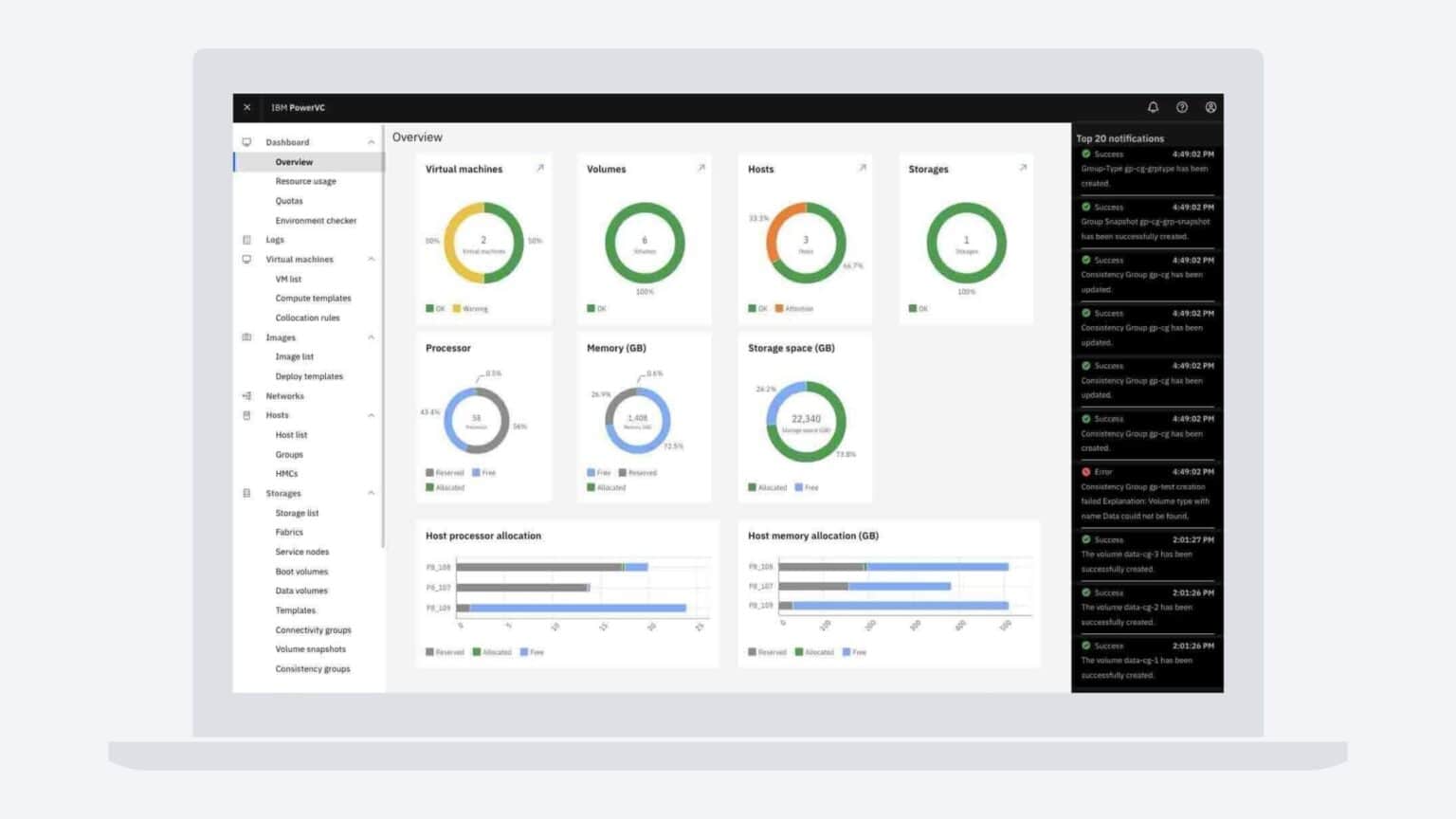The width and height of the screenshot is (1456, 819).
Task: Open Volumes card expand arrow
Action: 701,168
